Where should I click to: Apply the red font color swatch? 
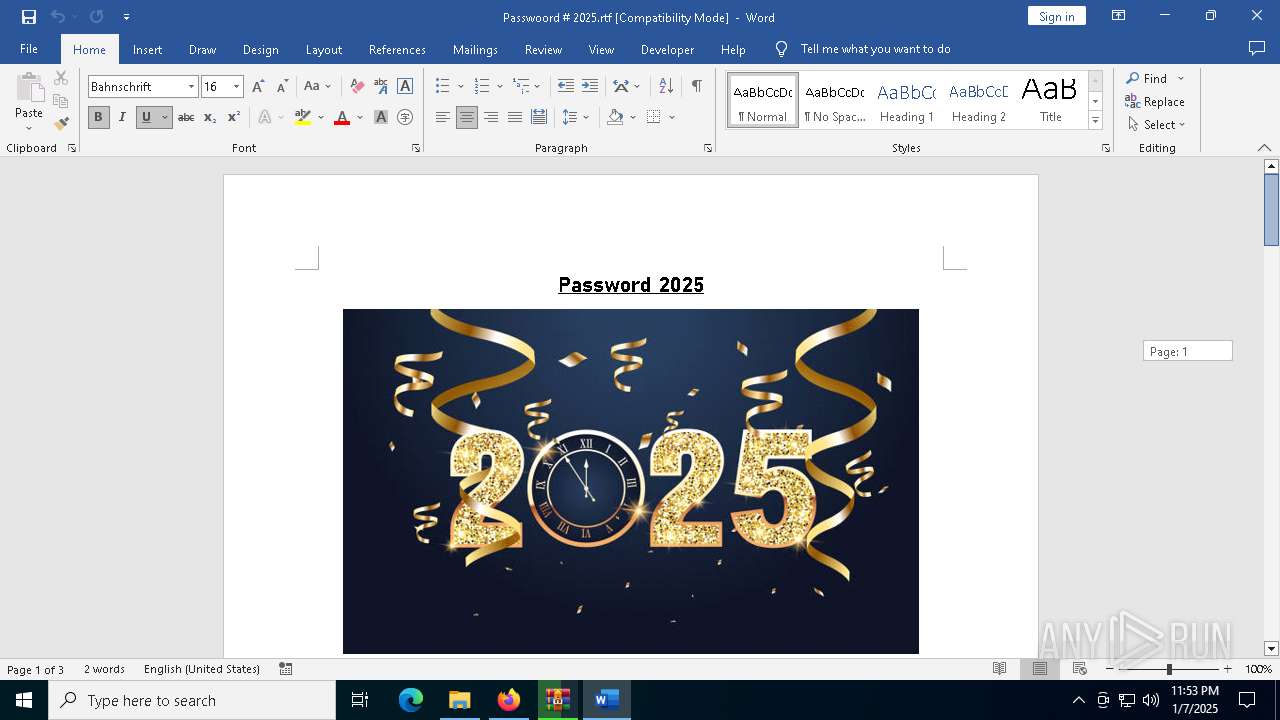342,117
